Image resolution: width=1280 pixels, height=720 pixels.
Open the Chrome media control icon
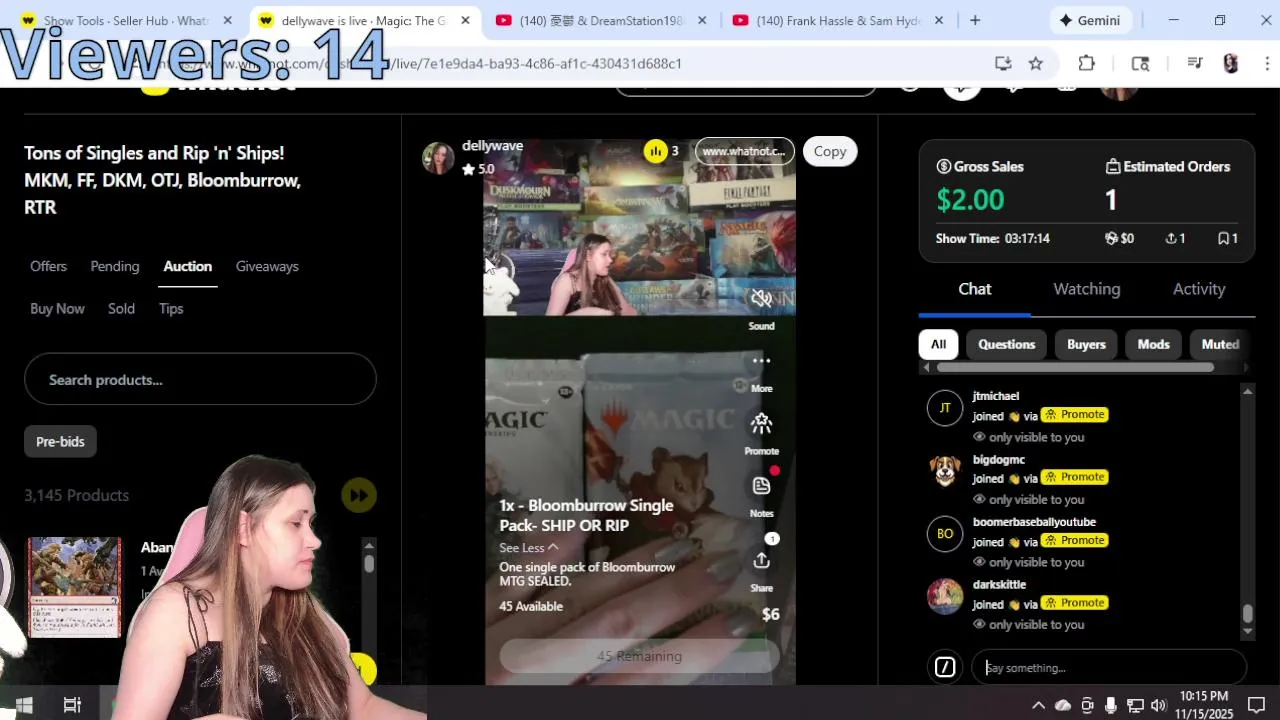point(1194,63)
